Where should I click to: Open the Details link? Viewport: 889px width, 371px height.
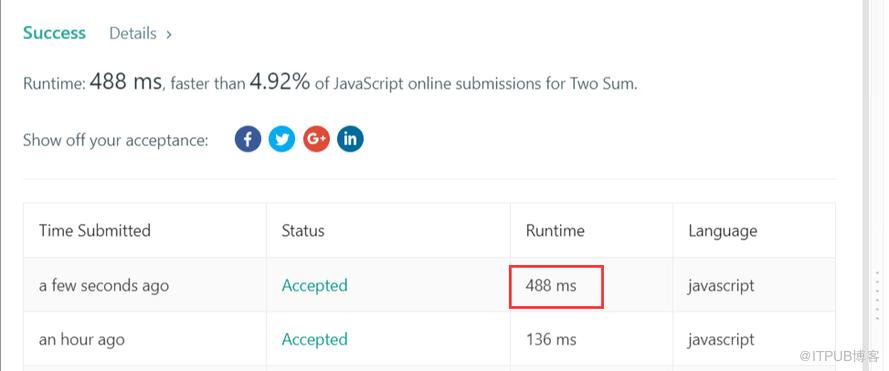click(x=133, y=33)
